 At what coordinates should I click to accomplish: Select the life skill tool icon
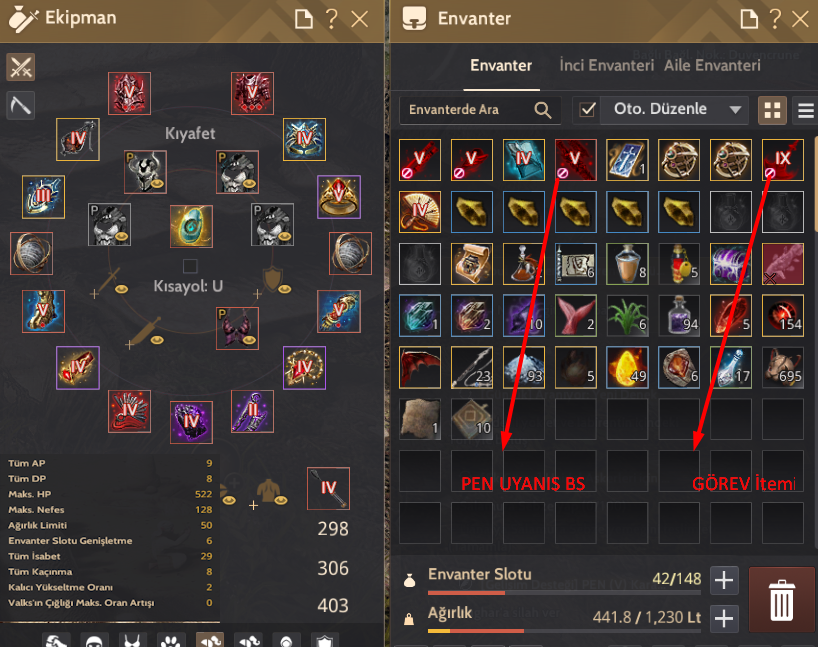tap(20, 105)
